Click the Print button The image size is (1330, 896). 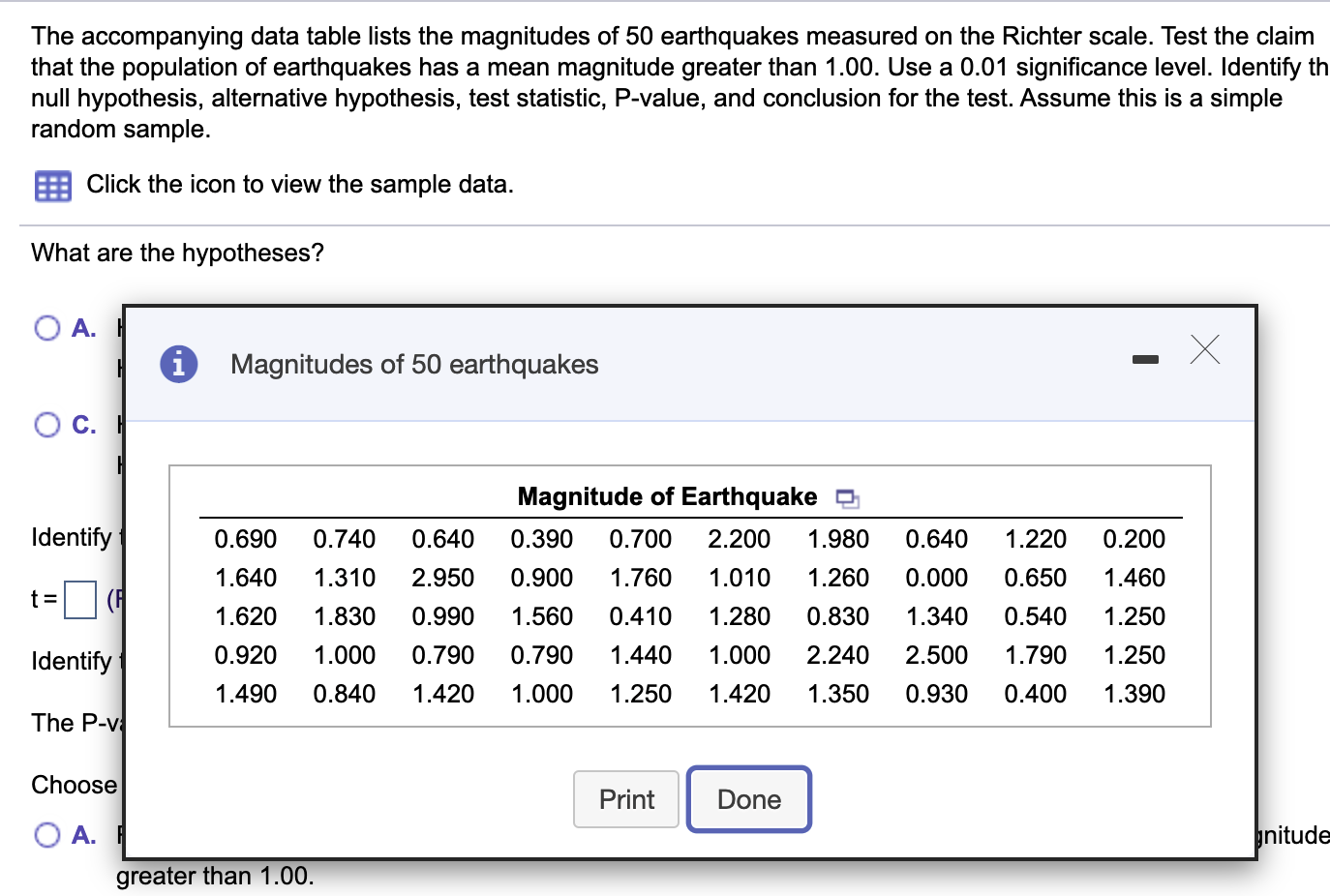(x=625, y=799)
